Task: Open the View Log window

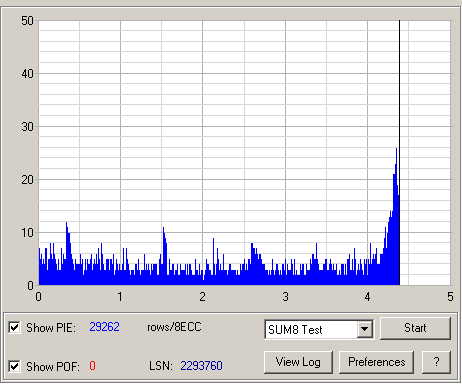Action: (x=298, y=362)
